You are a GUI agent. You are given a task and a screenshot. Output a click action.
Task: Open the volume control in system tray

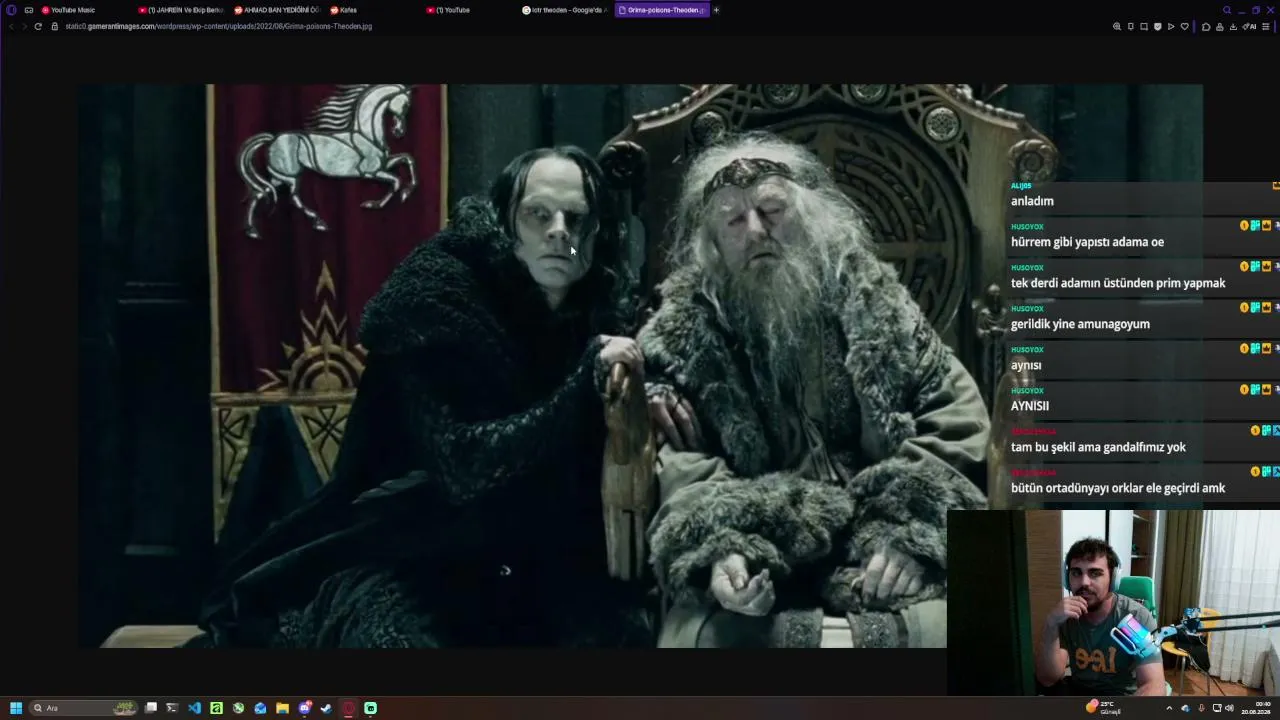coord(1229,708)
